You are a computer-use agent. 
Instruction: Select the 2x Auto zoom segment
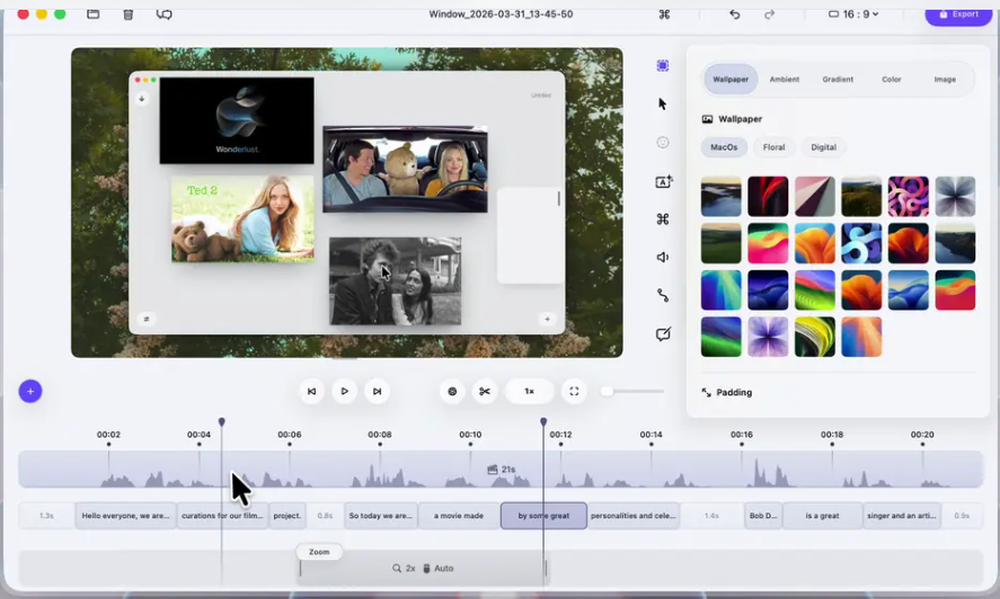tap(423, 568)
